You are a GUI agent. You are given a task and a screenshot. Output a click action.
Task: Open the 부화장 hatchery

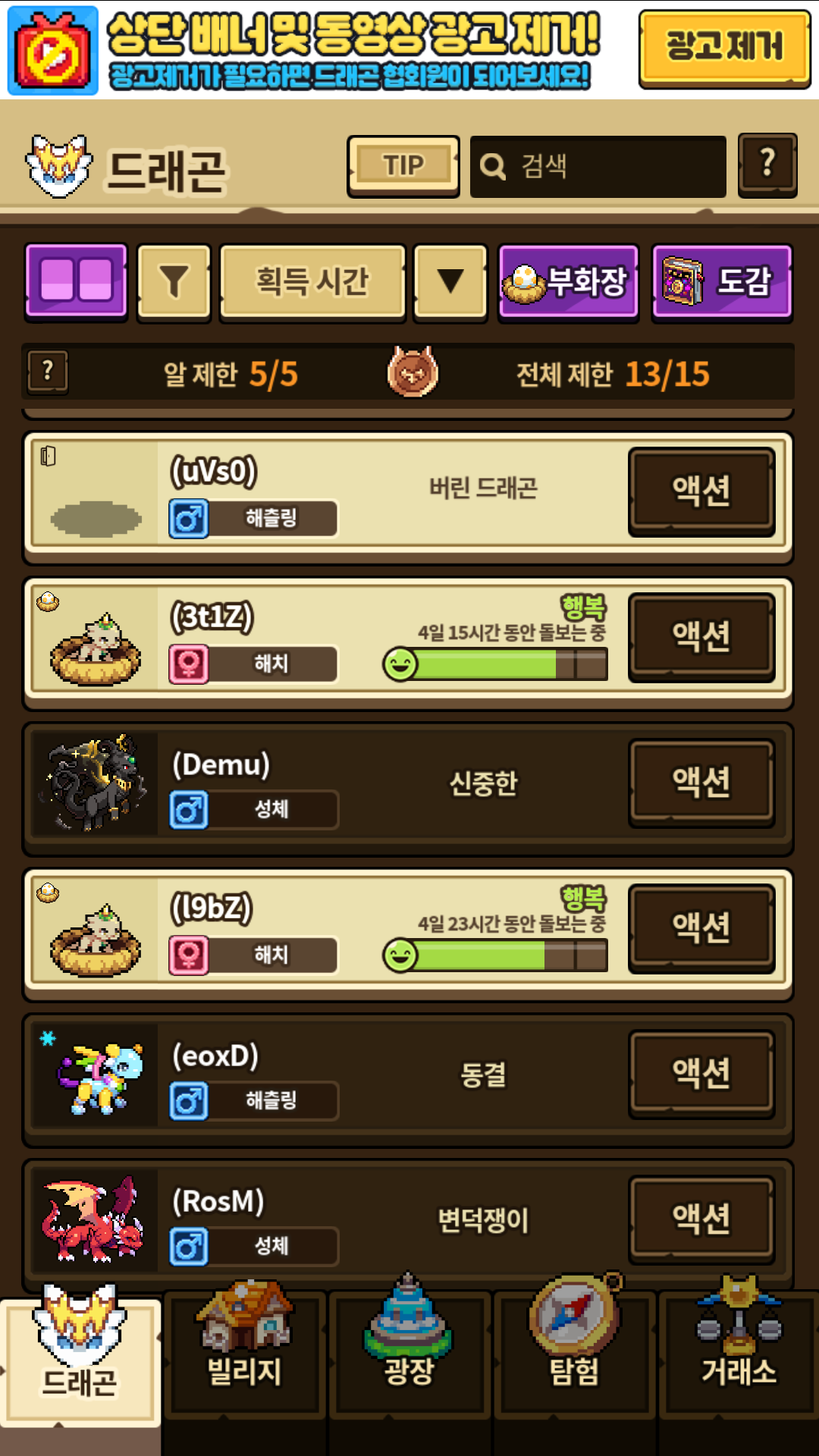(568, 281)
